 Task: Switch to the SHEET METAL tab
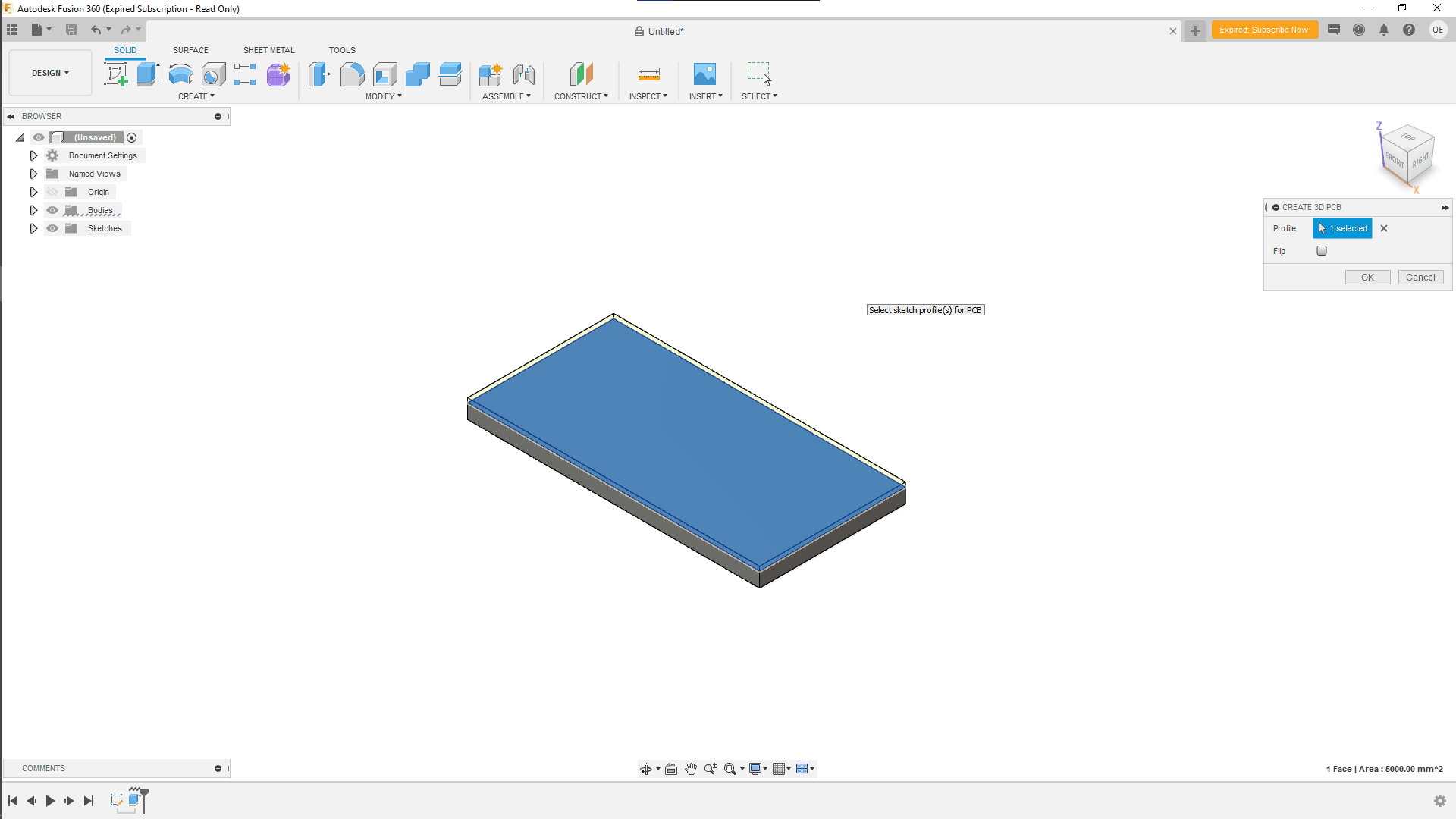click(x=268, y=50)
